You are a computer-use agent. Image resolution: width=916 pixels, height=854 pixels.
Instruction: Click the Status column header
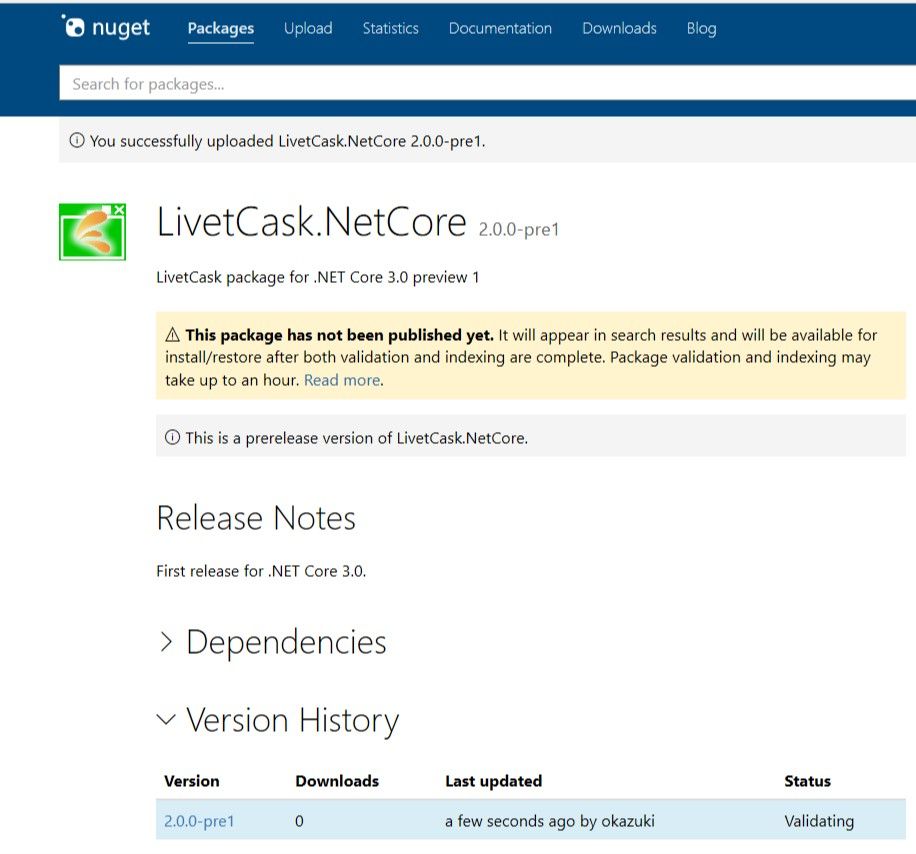click(x=807, y=781)
